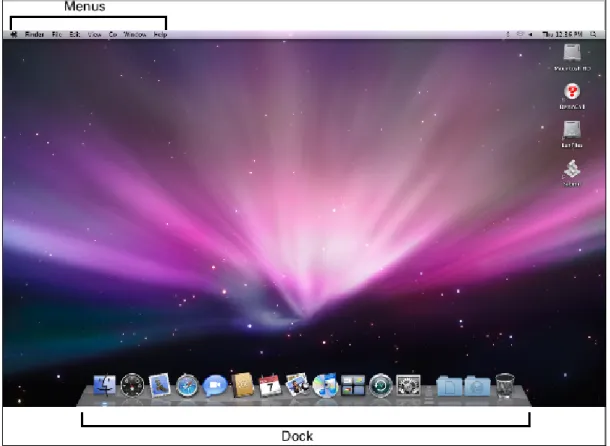Open Spaces four-pane icon in Dock
Screen dimensions: 610x446
click(353, 385)
